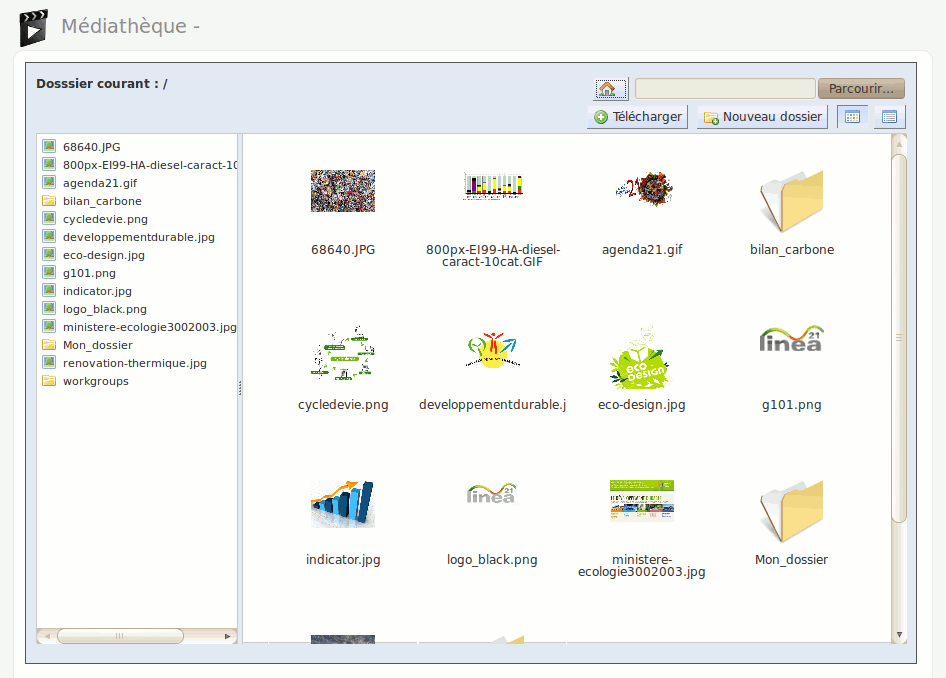Switch to detailed list view

(889, 116)
